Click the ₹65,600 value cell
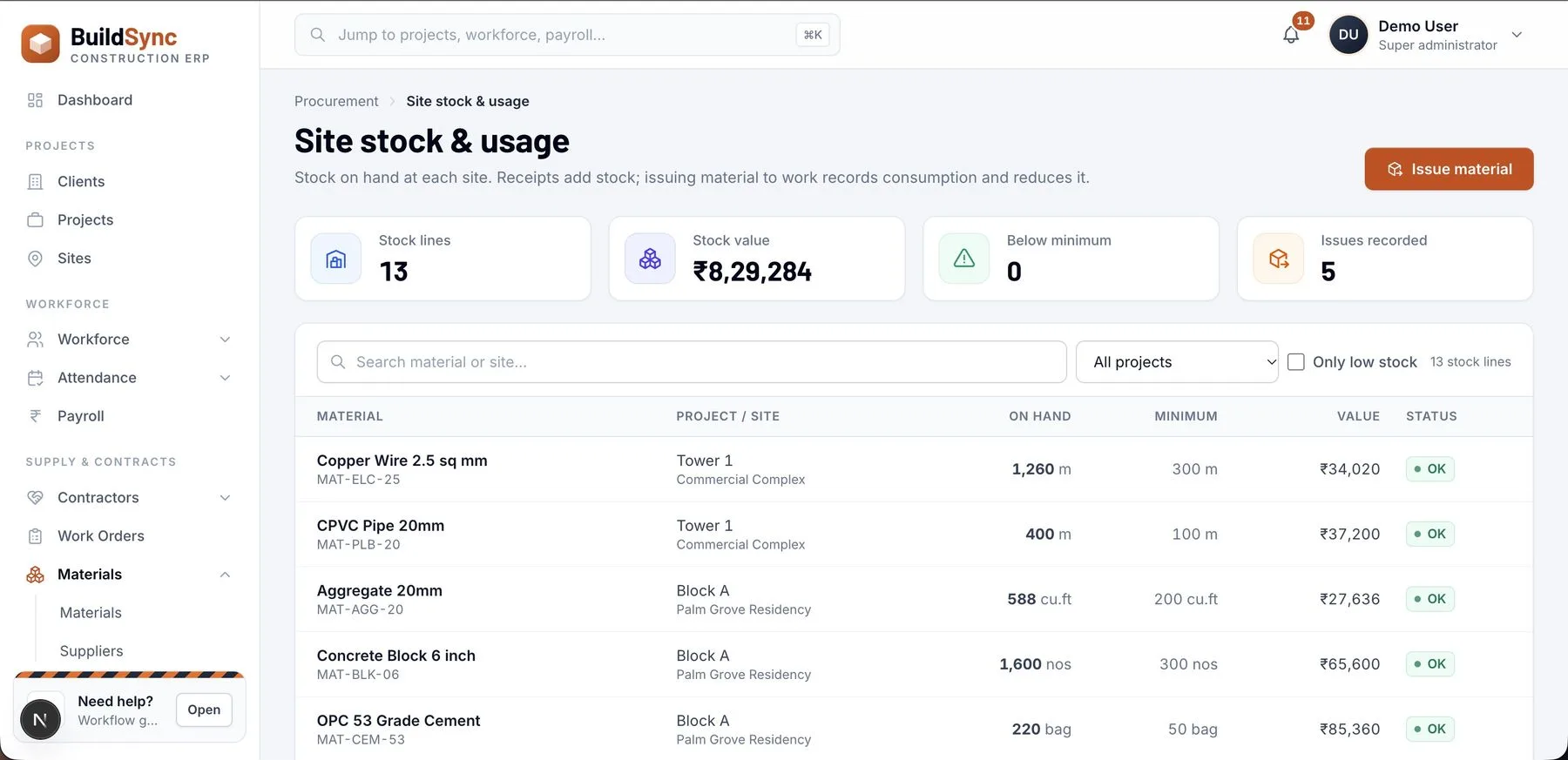Screen dimensions: 1568x760 pos(1349,664)
